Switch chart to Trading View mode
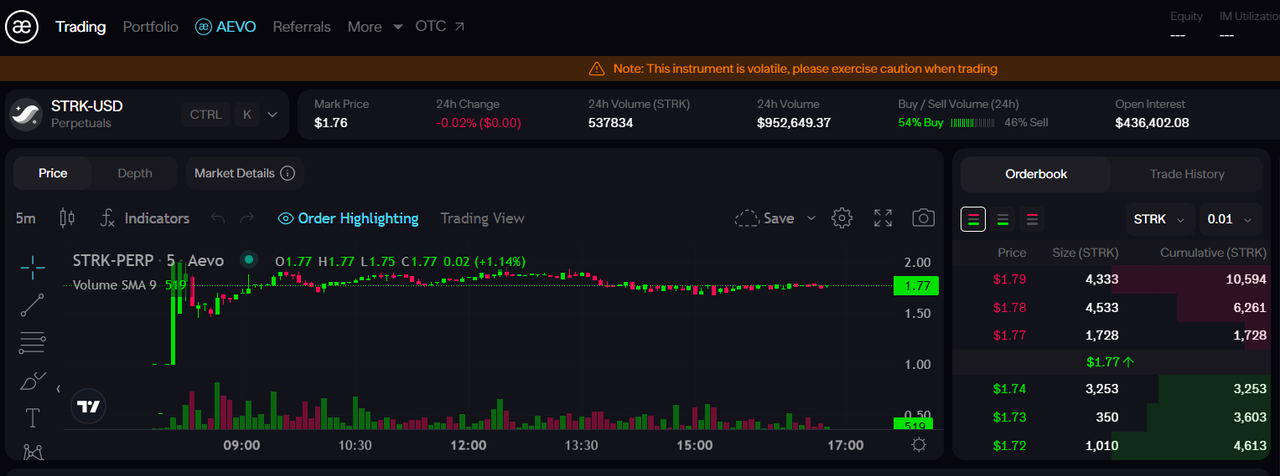The width and height of the screenshot is (1280, 476). (x=482, y=218)
